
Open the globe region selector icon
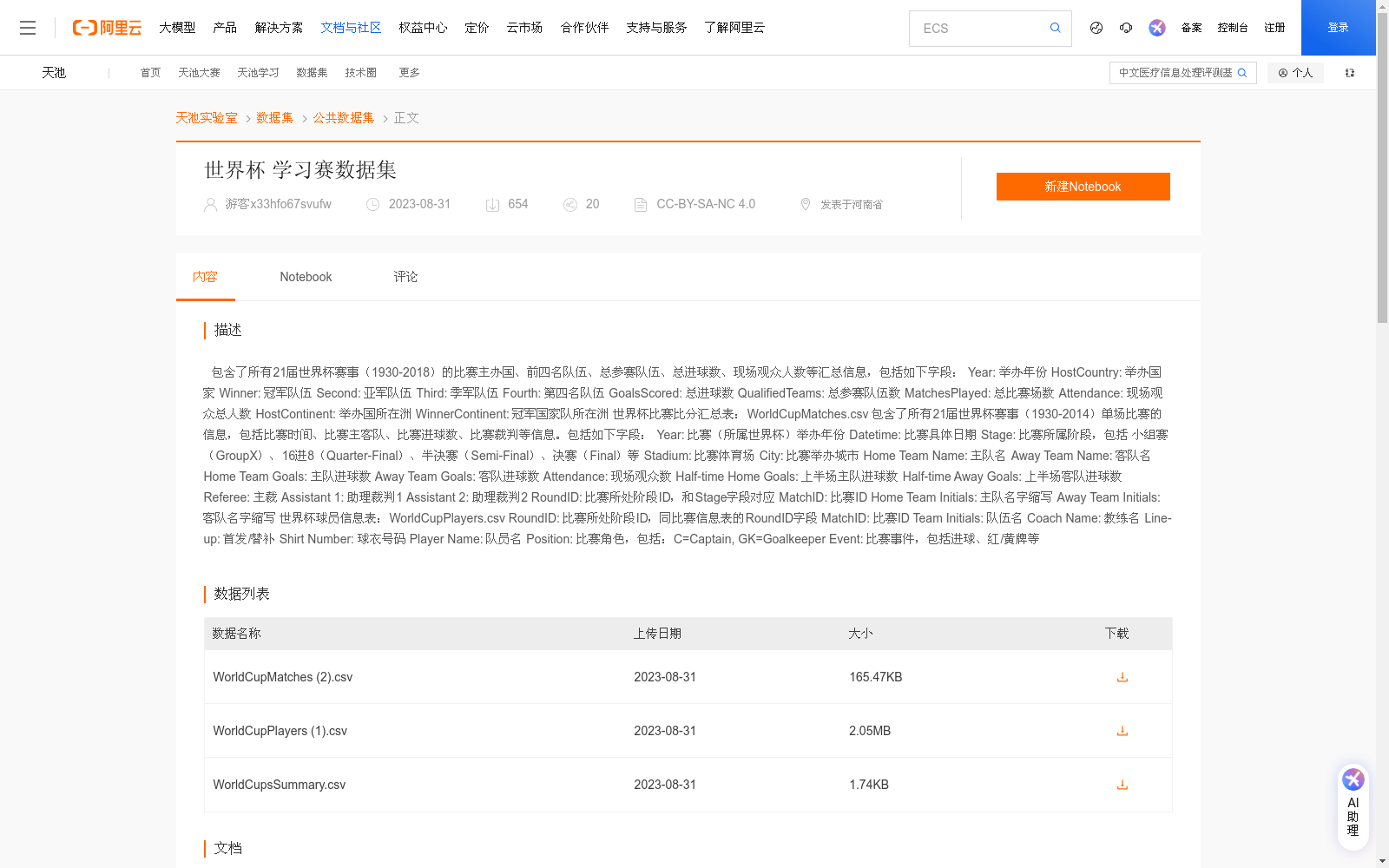pos(1096,28)
